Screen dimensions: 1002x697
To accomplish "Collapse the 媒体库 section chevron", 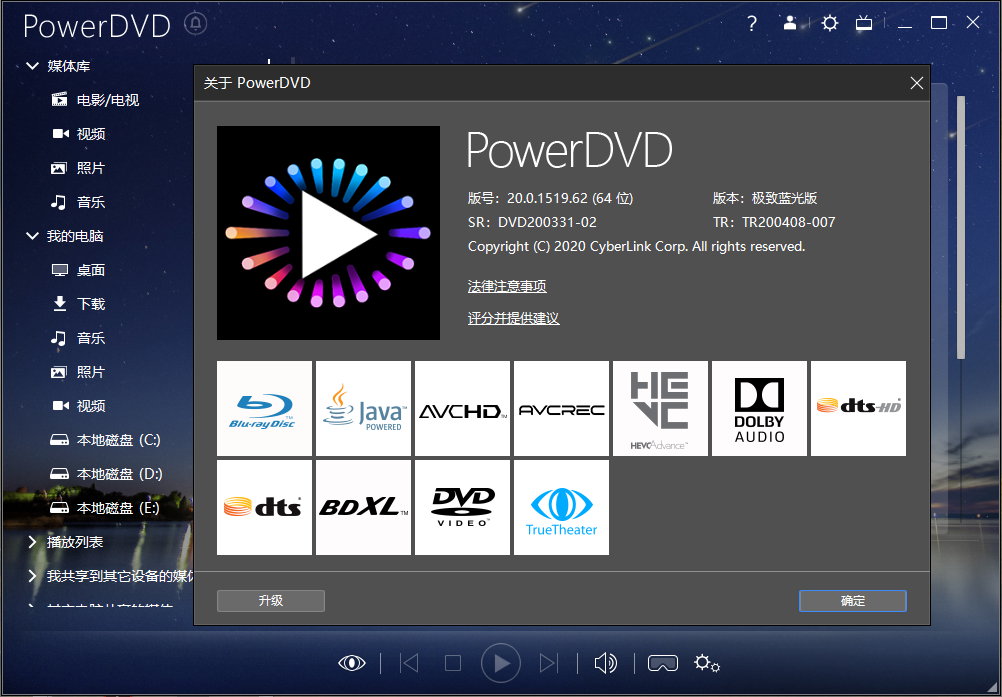I will pyautogui.click(x=32, y=66).
